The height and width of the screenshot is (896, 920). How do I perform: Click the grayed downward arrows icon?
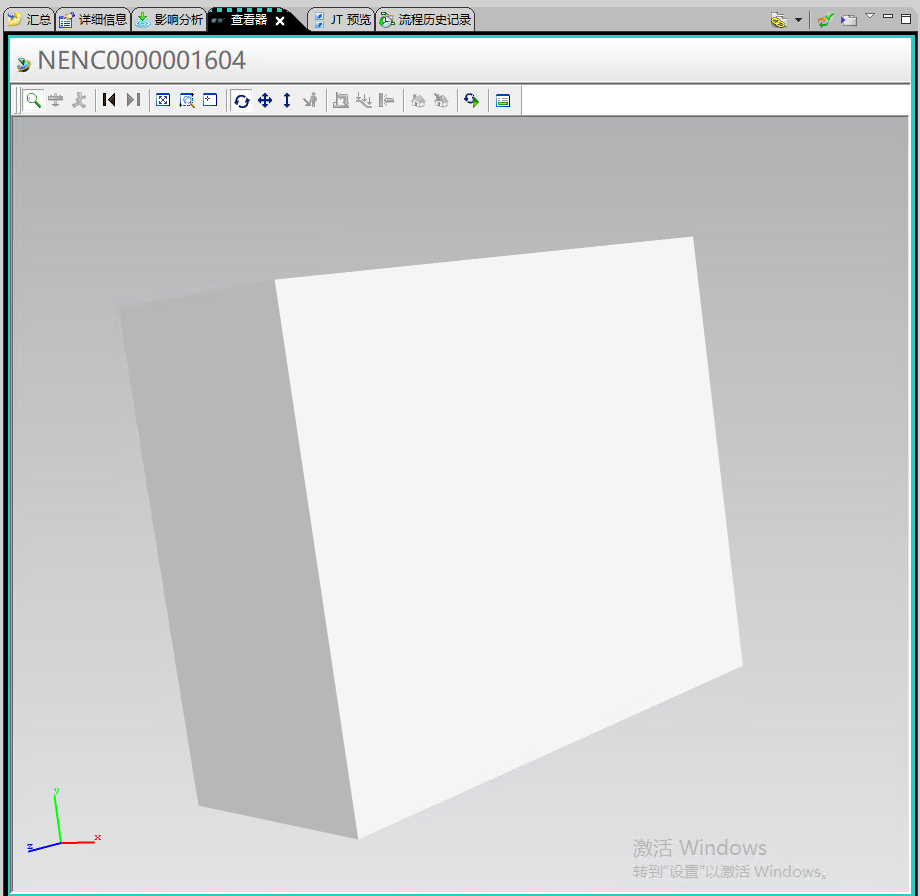tap(364, 100)
